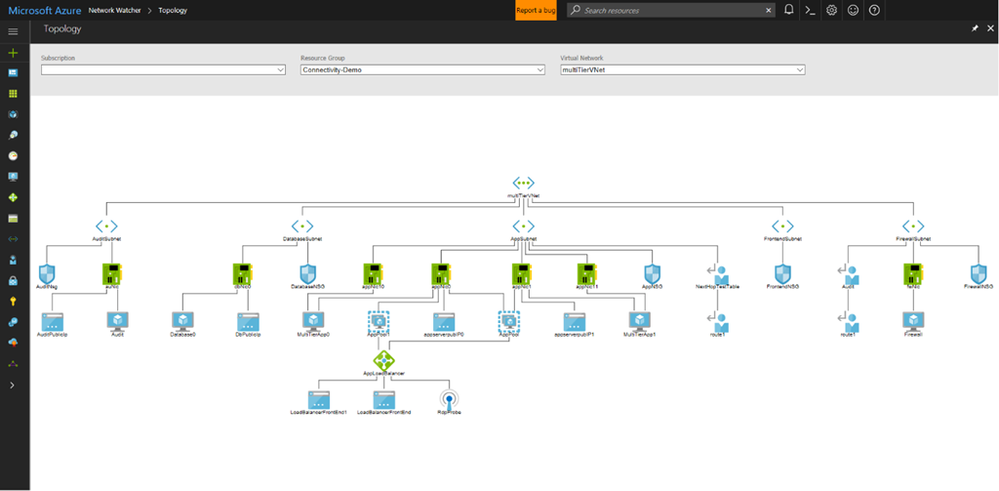Click the feNic network interface node

pyautogui.click(x=913, y=274)
